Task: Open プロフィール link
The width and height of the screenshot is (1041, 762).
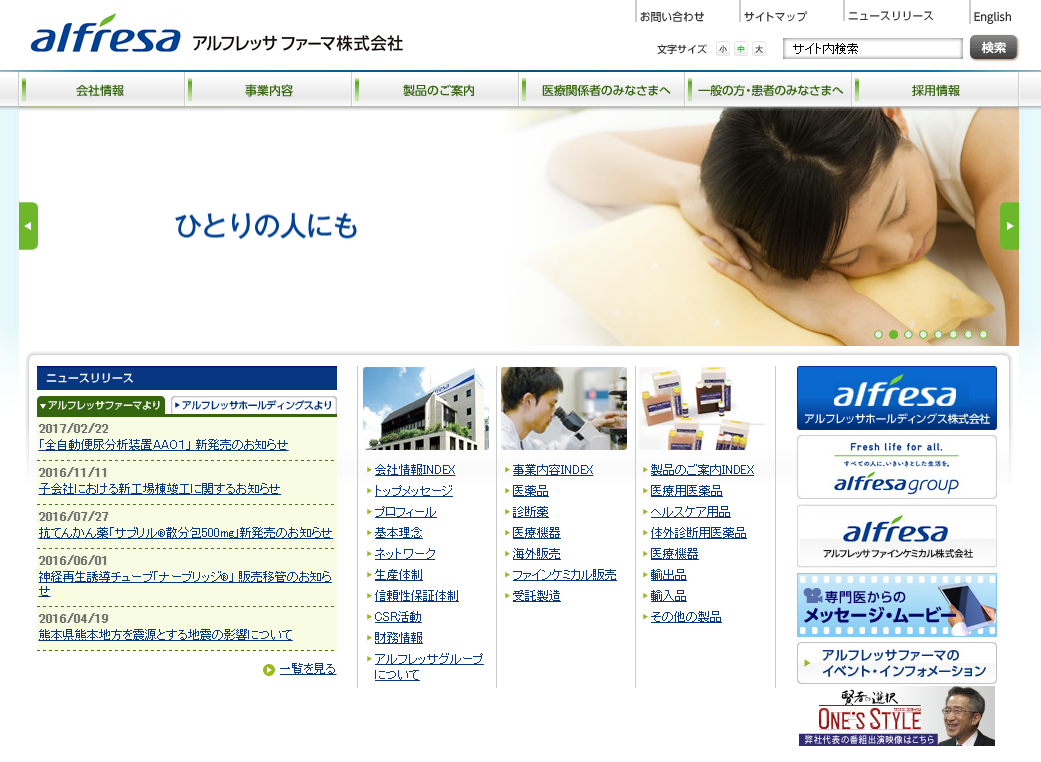Action: coord(406,512)
